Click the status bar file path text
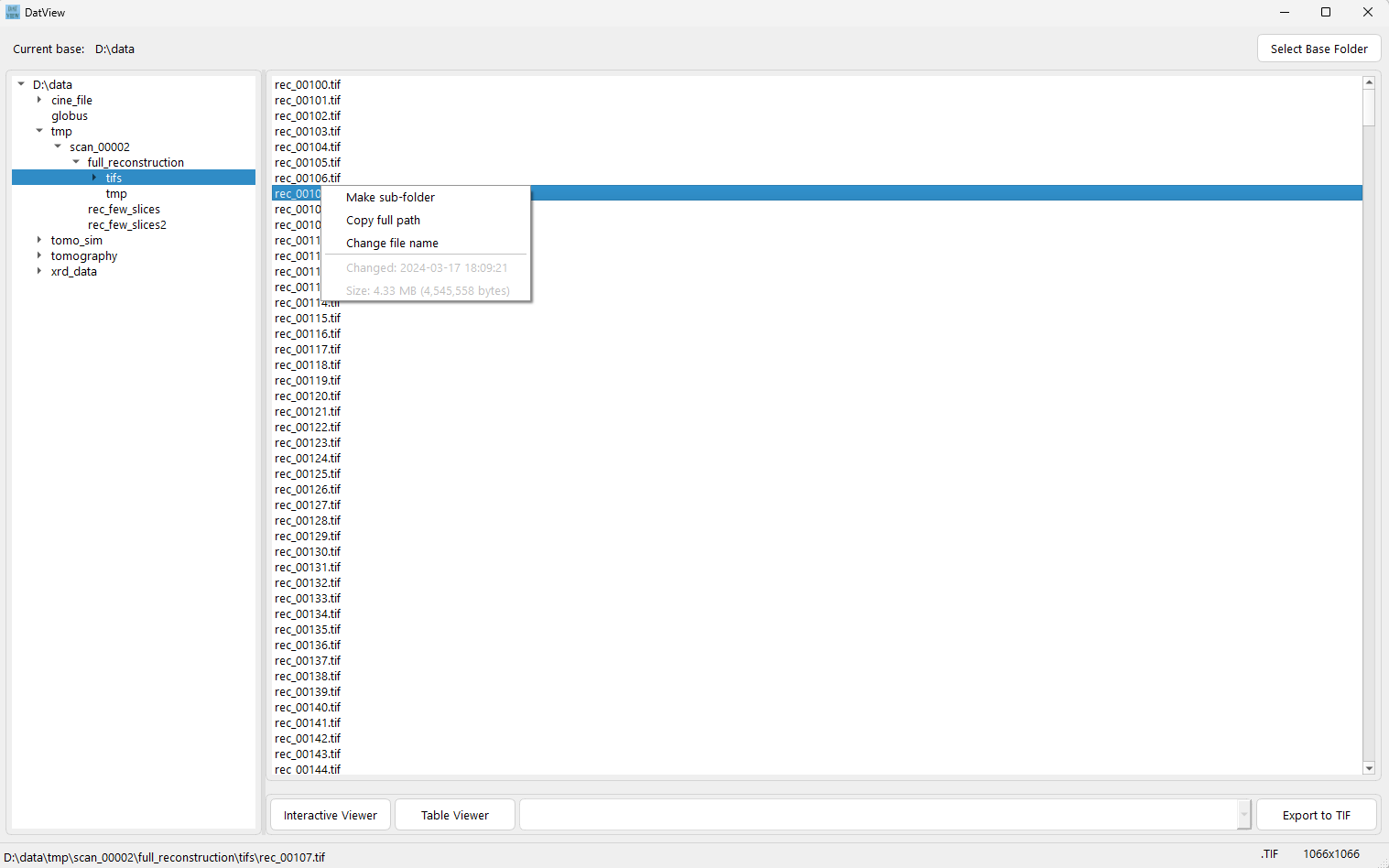This screenshot has height=868, width=1389. point(165,857)
